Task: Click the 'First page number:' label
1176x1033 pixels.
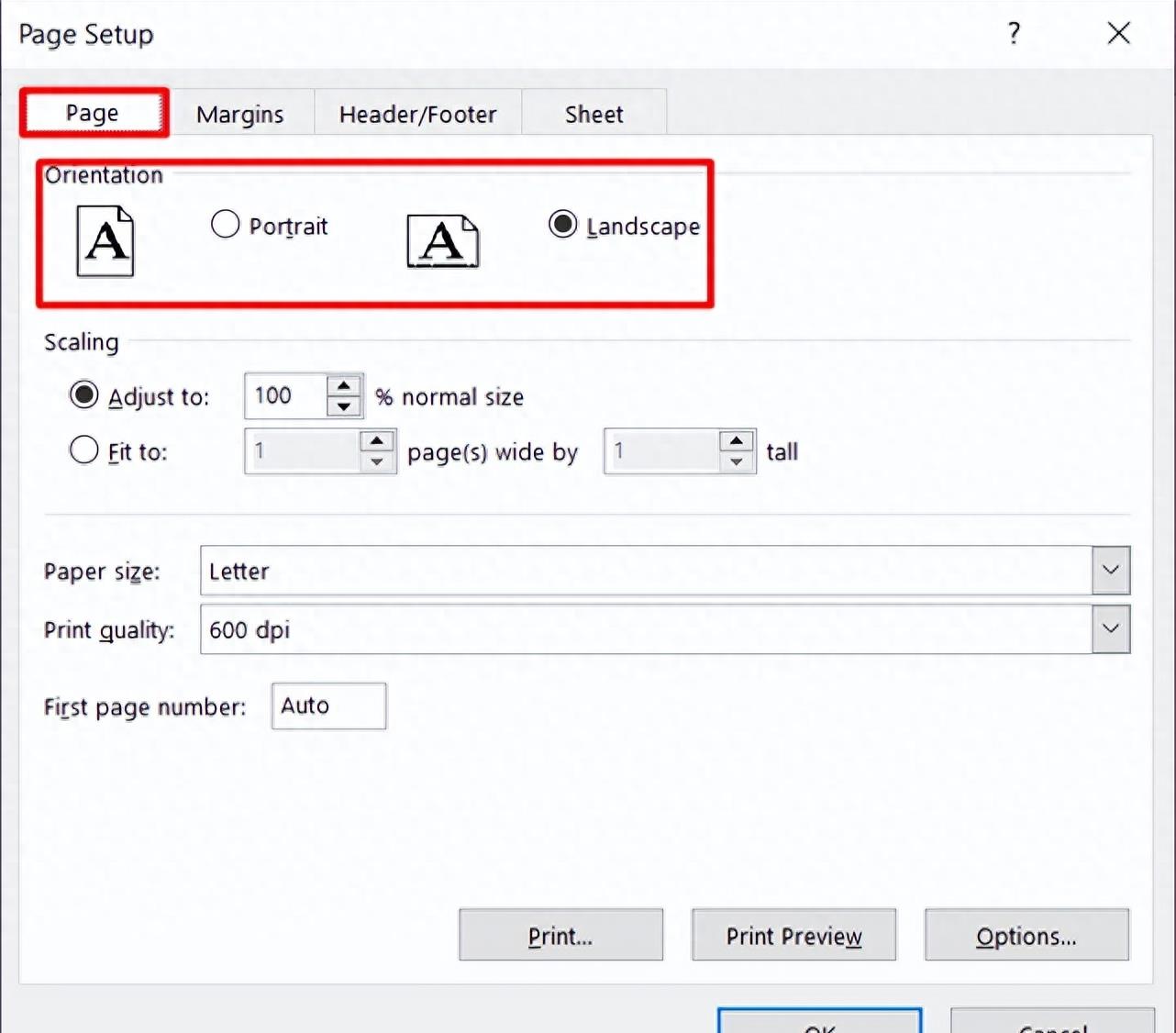Action: pyautogui.click(x=145, y=707)
